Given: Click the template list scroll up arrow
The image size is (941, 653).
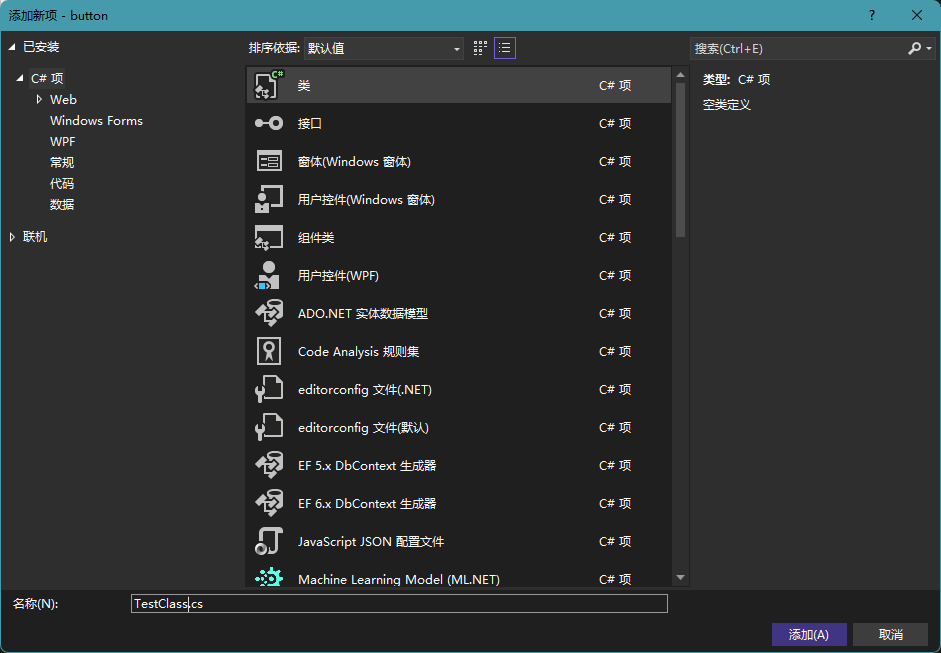Looking at the screenshot, I should 680,75.
